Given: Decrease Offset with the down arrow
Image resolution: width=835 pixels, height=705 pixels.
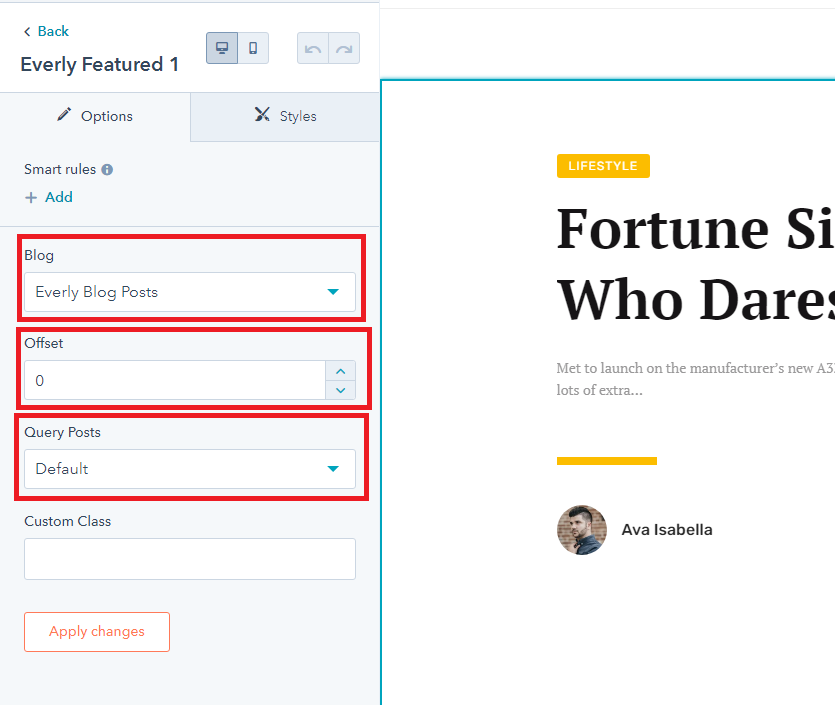Looking at the screenshot, I should [341, 390].
